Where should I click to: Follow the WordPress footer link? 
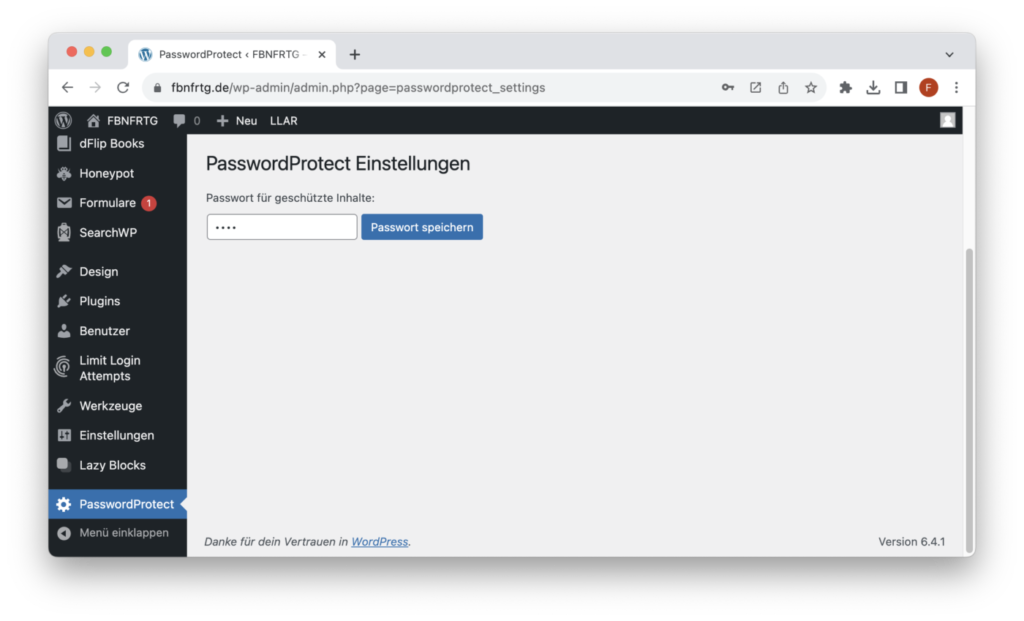[379, 541]
